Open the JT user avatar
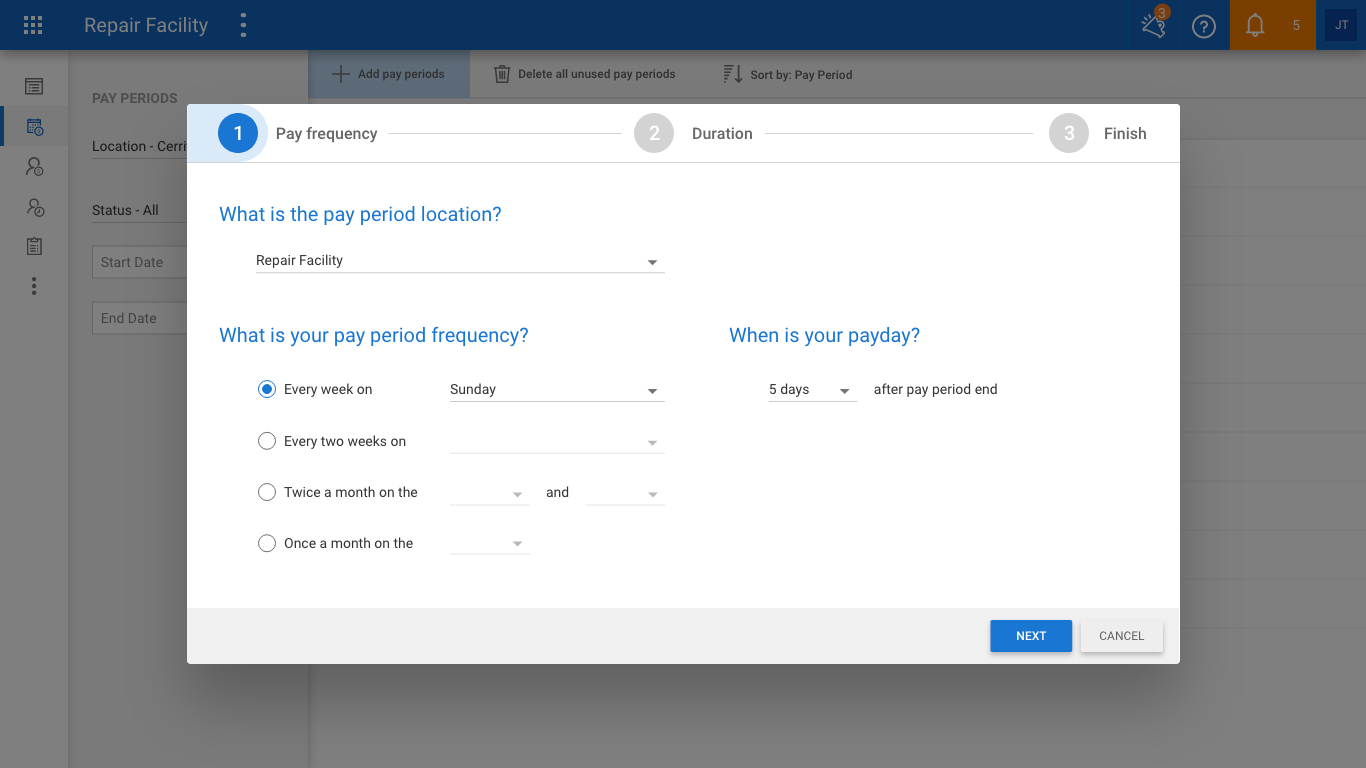 [1341, 25]
